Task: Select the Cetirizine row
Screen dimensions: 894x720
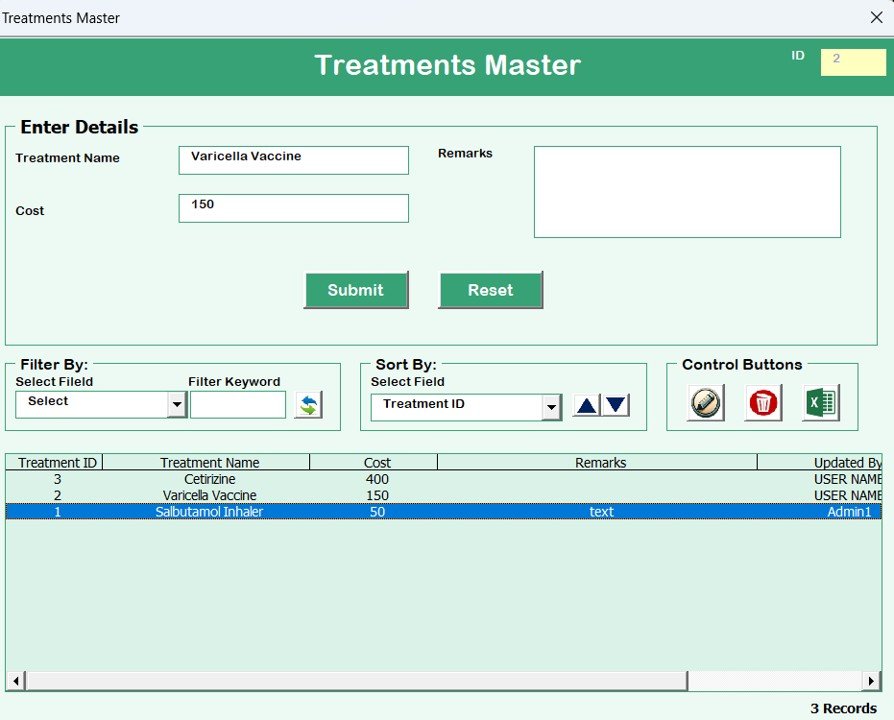Action: click(444, 479)
